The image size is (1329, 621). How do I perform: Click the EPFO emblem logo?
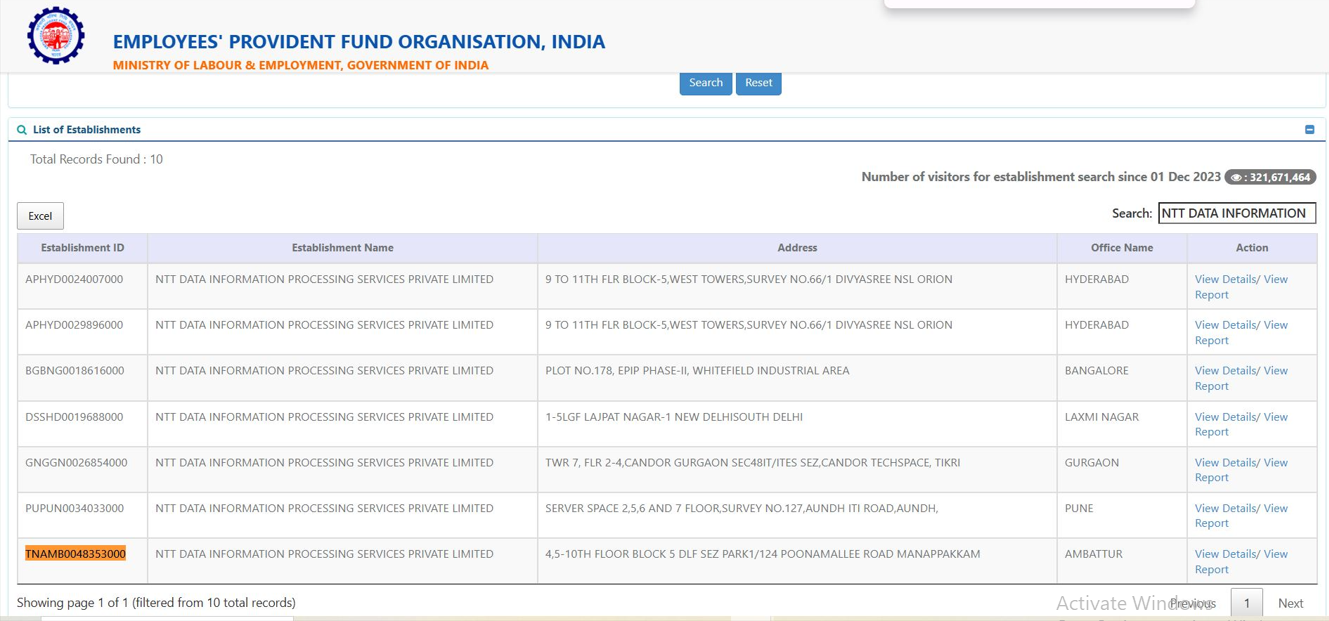56,36
